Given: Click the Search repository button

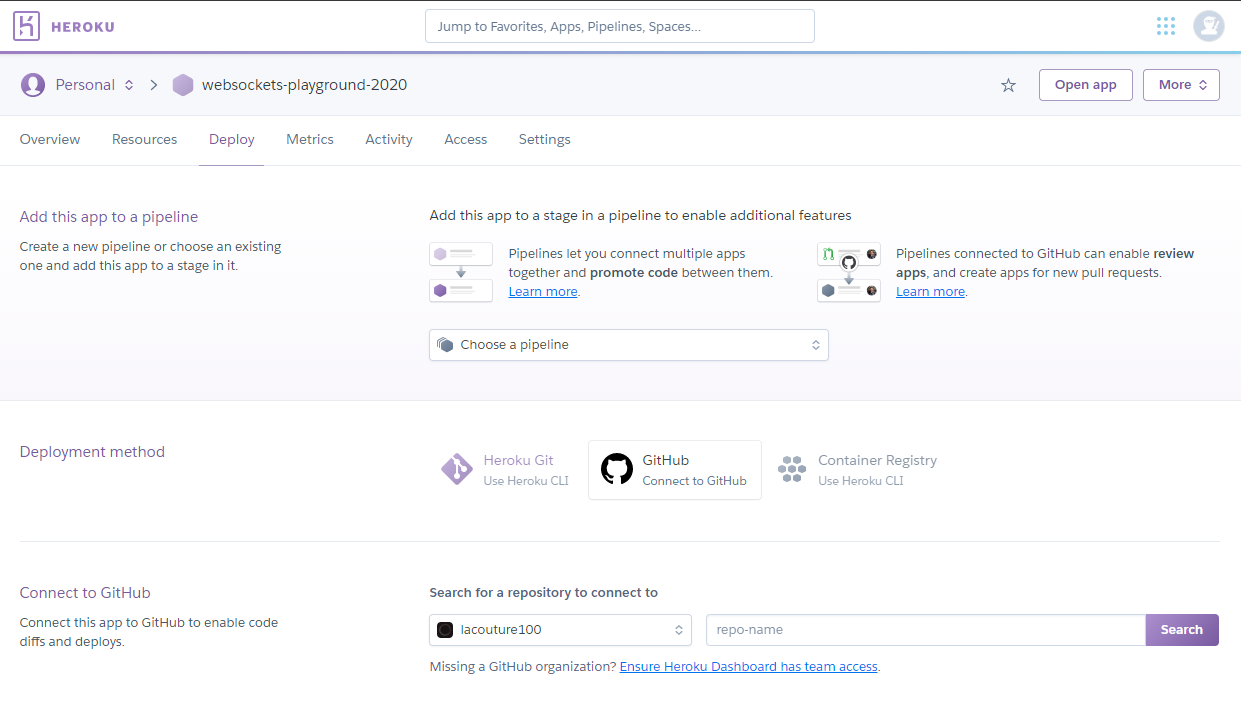Looking at the screenshot, I should coord(1182,630).
